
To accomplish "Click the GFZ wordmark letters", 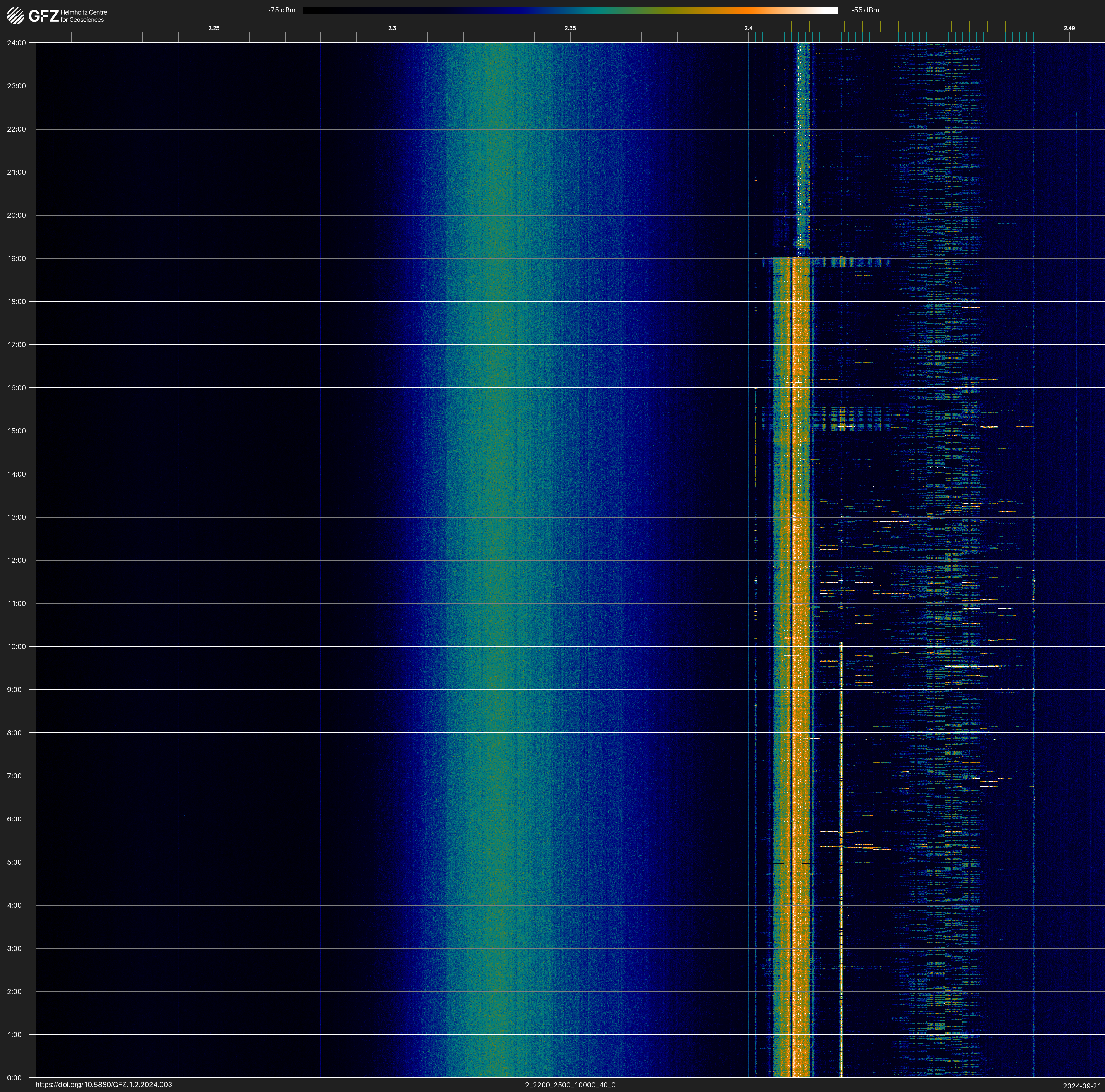I will (43, 16).
